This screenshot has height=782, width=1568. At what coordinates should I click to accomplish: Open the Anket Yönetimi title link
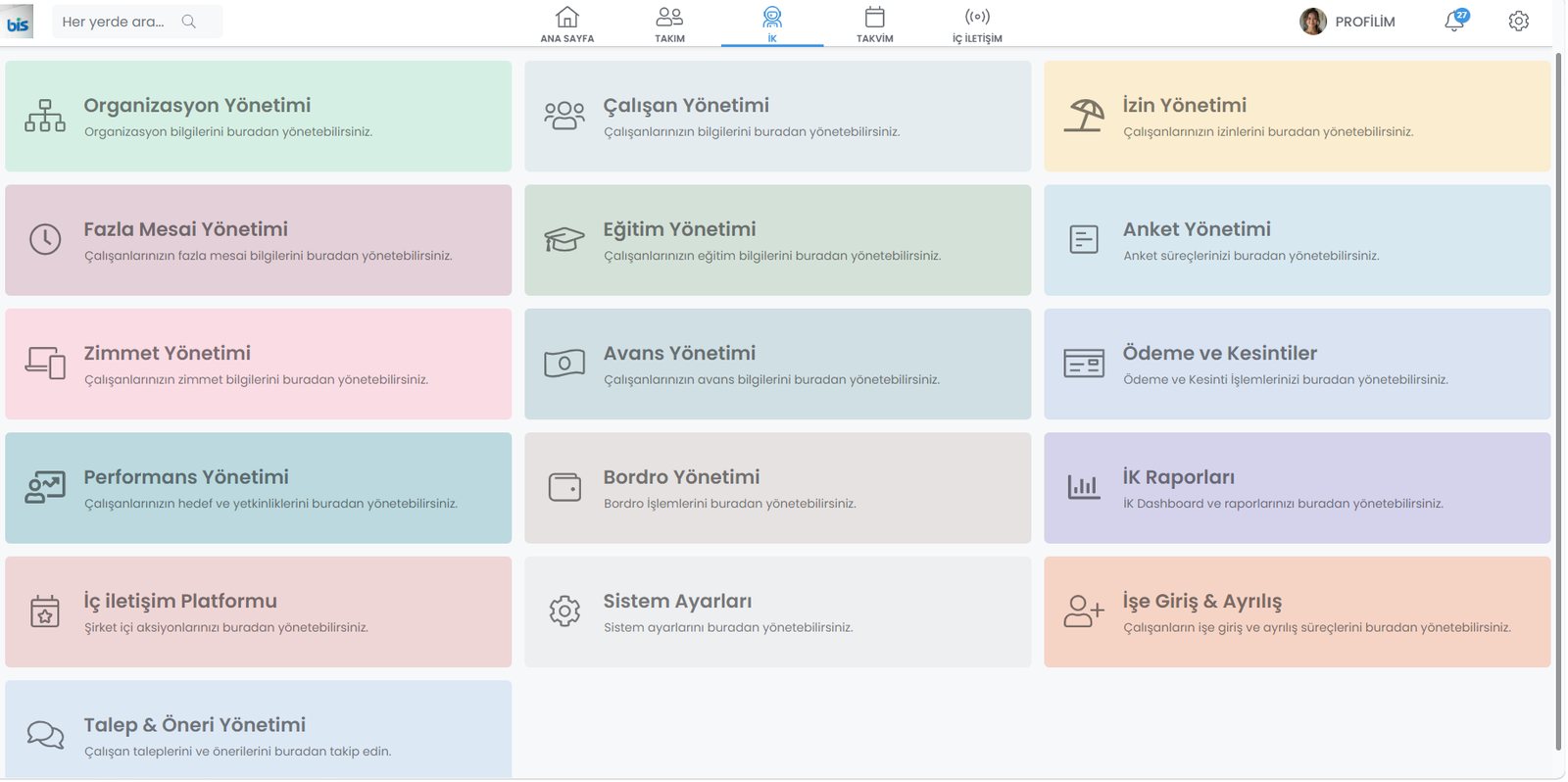click(x=1197, y=228)
